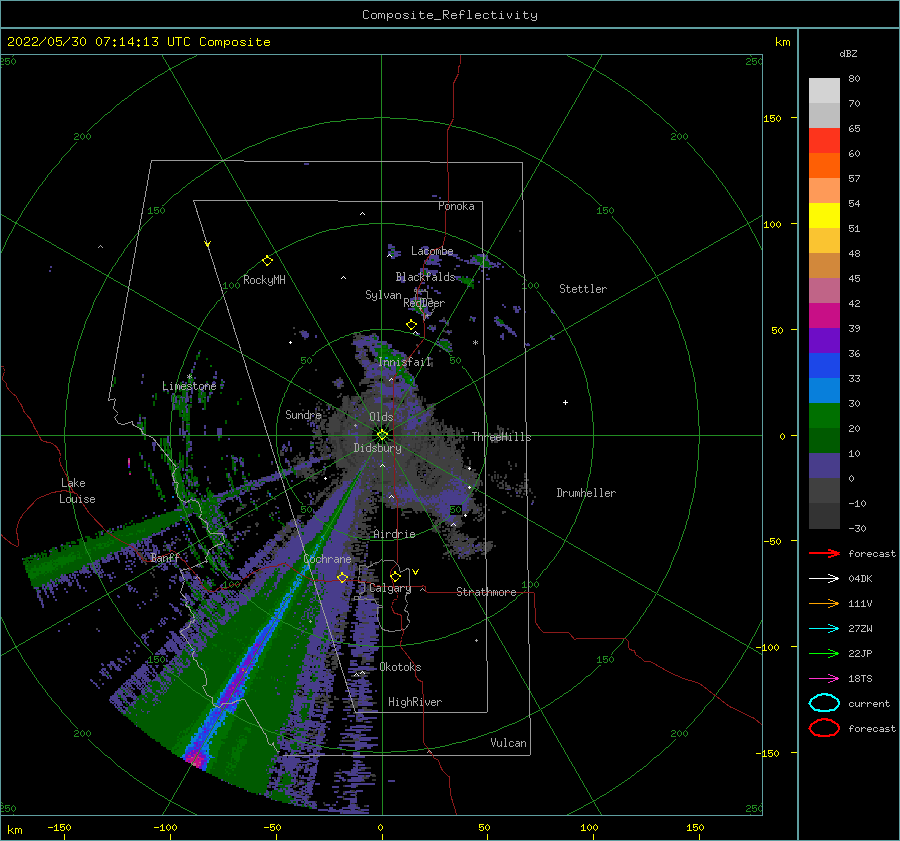Viewport: 900px width, 841px height.
Task: Click the Sundre city label
Action: [x=303, y=414]
